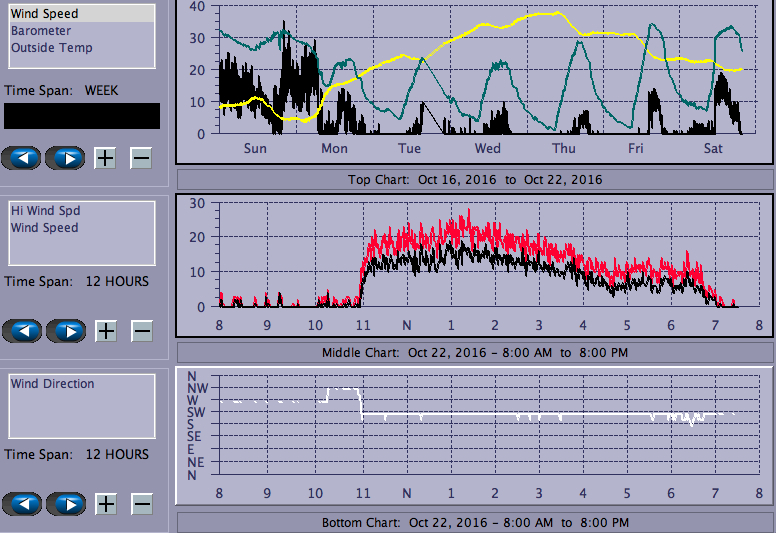Select Wind Direction in bottom chart list

[52, 384]
